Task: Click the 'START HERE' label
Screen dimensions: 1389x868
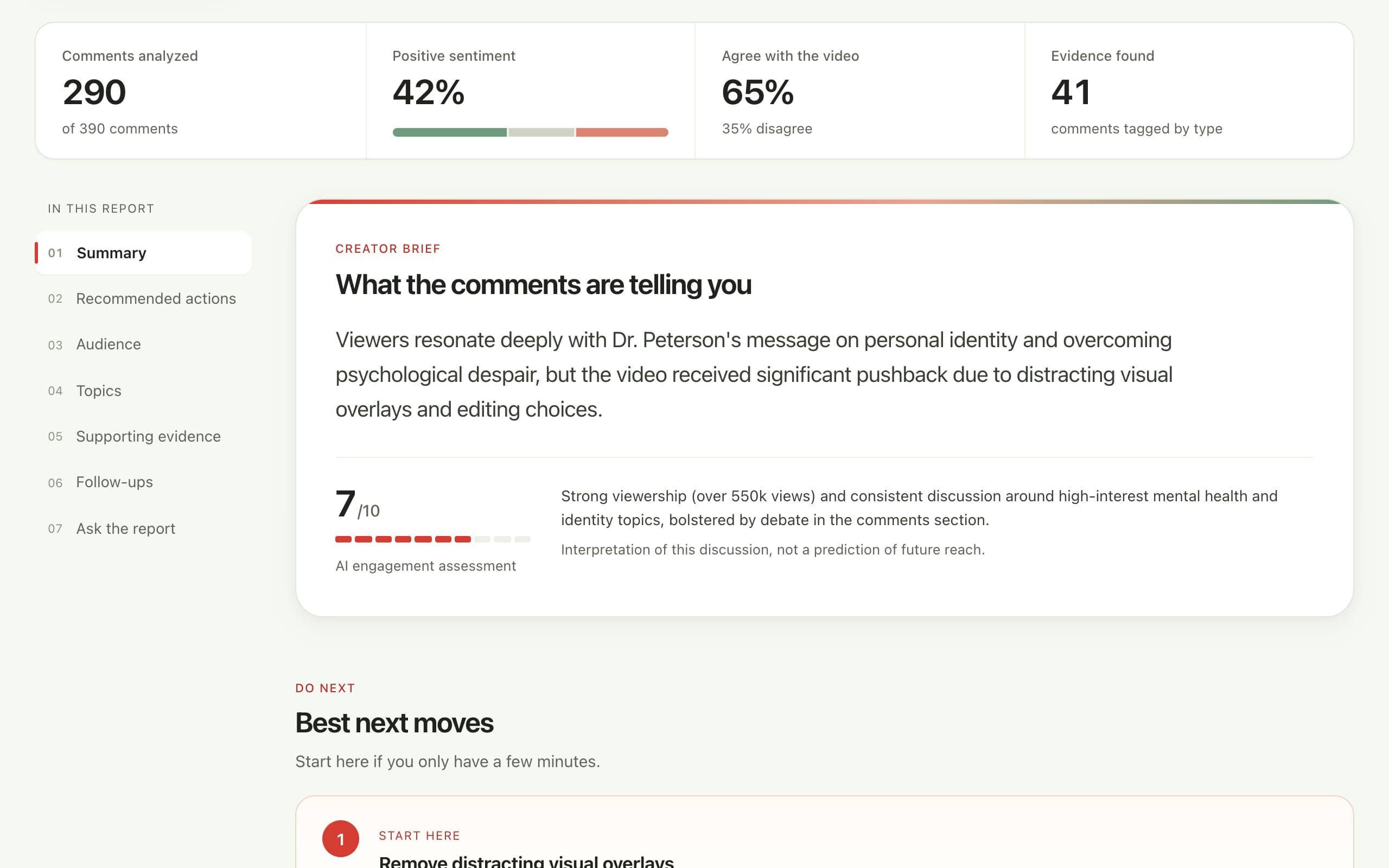Action: [419, 836]
